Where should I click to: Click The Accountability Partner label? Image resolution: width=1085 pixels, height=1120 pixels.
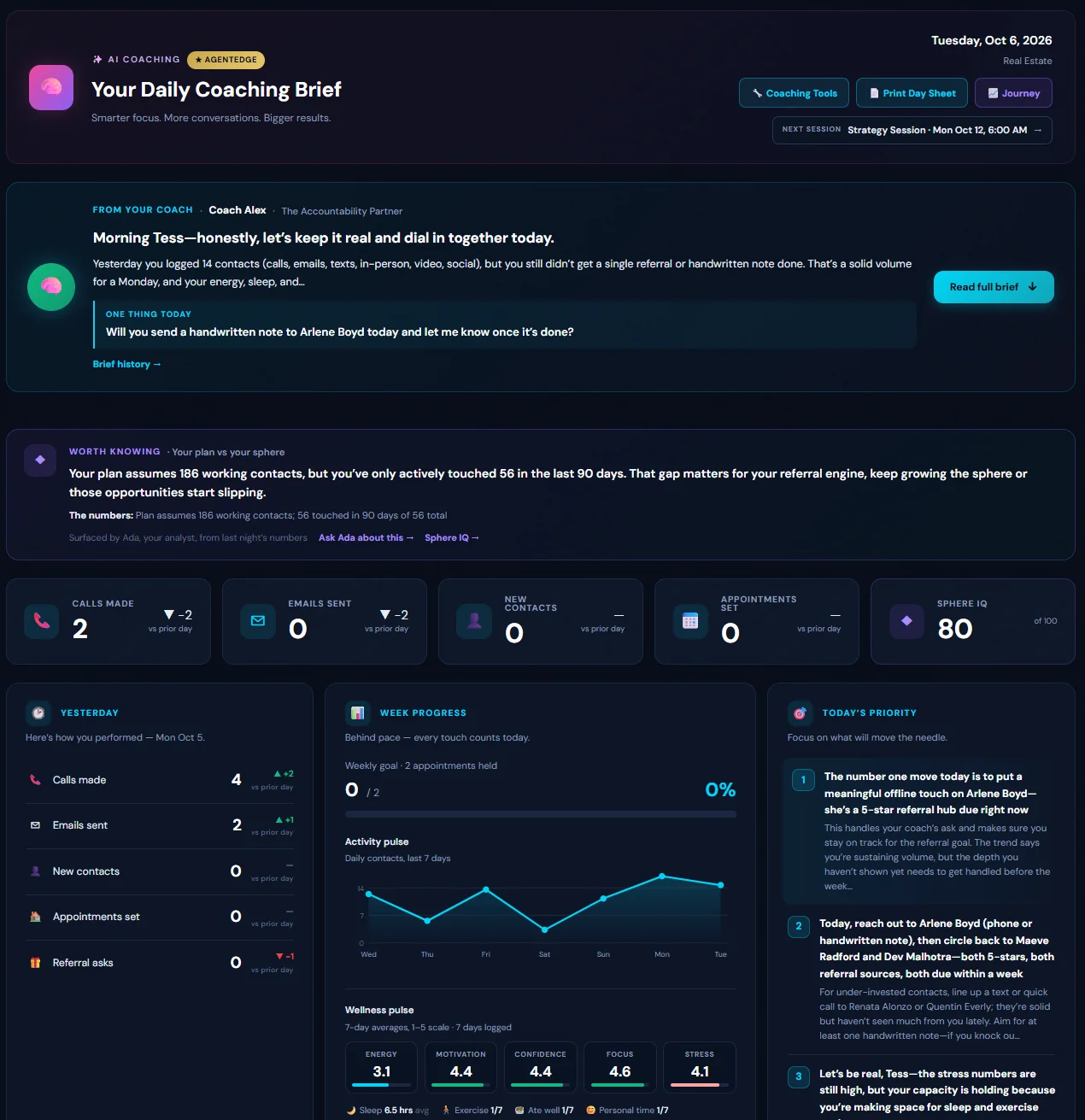click(x=342, y=211)
